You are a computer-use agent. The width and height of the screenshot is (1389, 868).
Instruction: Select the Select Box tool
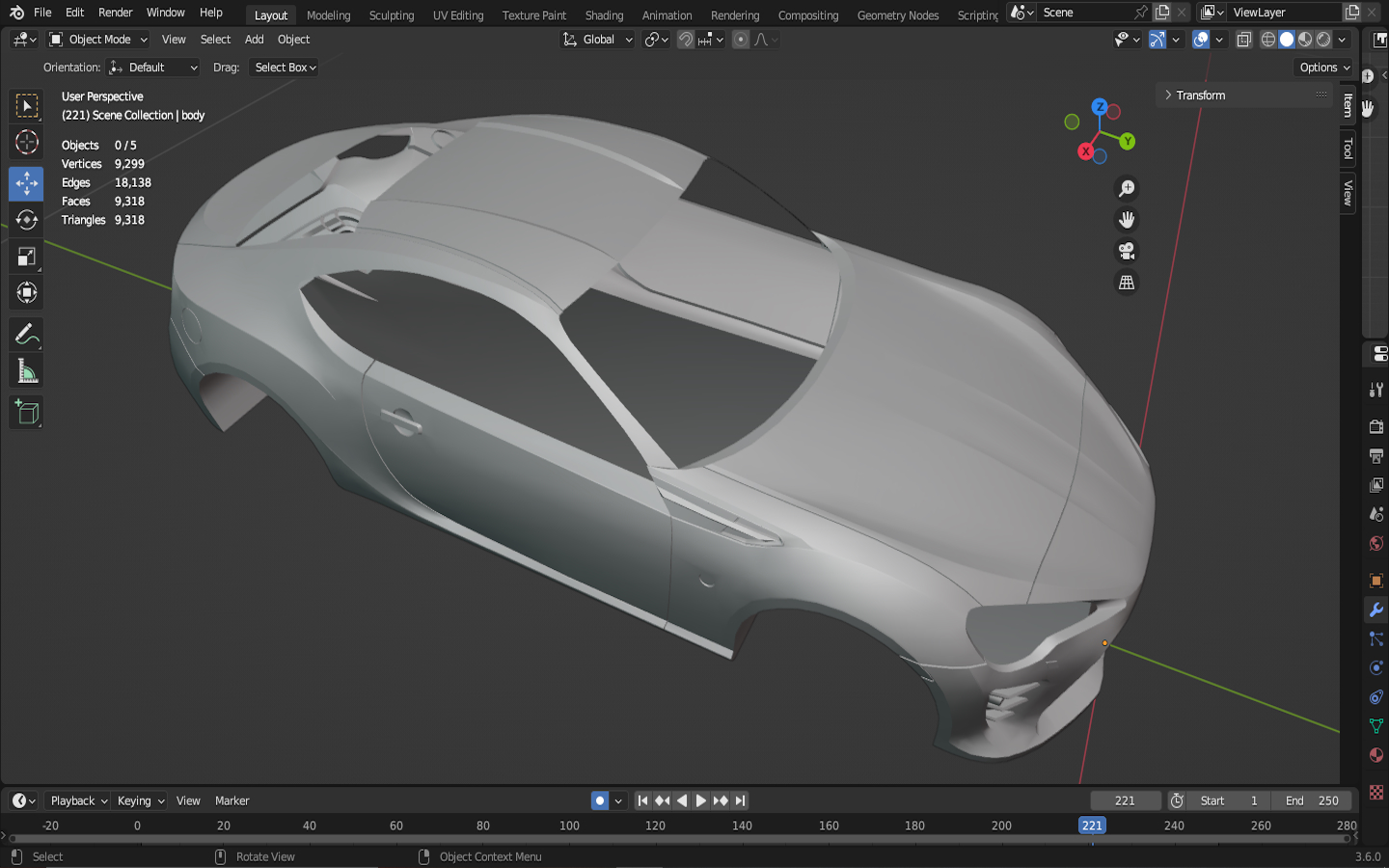tap(27, 105)
